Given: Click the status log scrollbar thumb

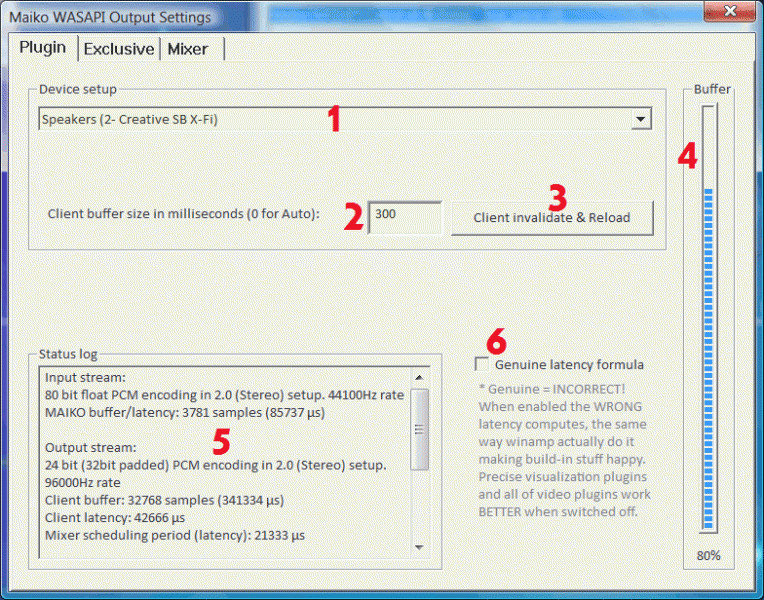Looking at the screenshot, I should tap(419, 429).
